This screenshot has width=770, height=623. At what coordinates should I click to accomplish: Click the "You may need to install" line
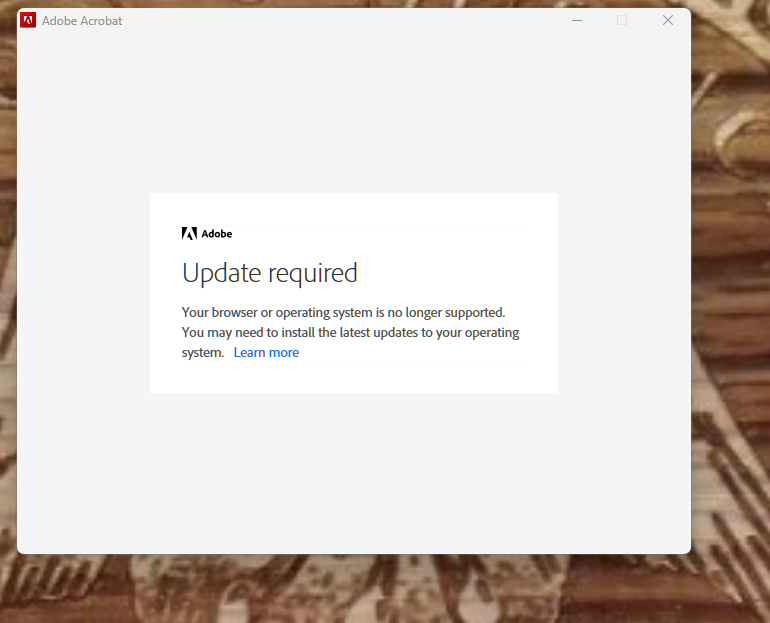[x=350, y=333]
